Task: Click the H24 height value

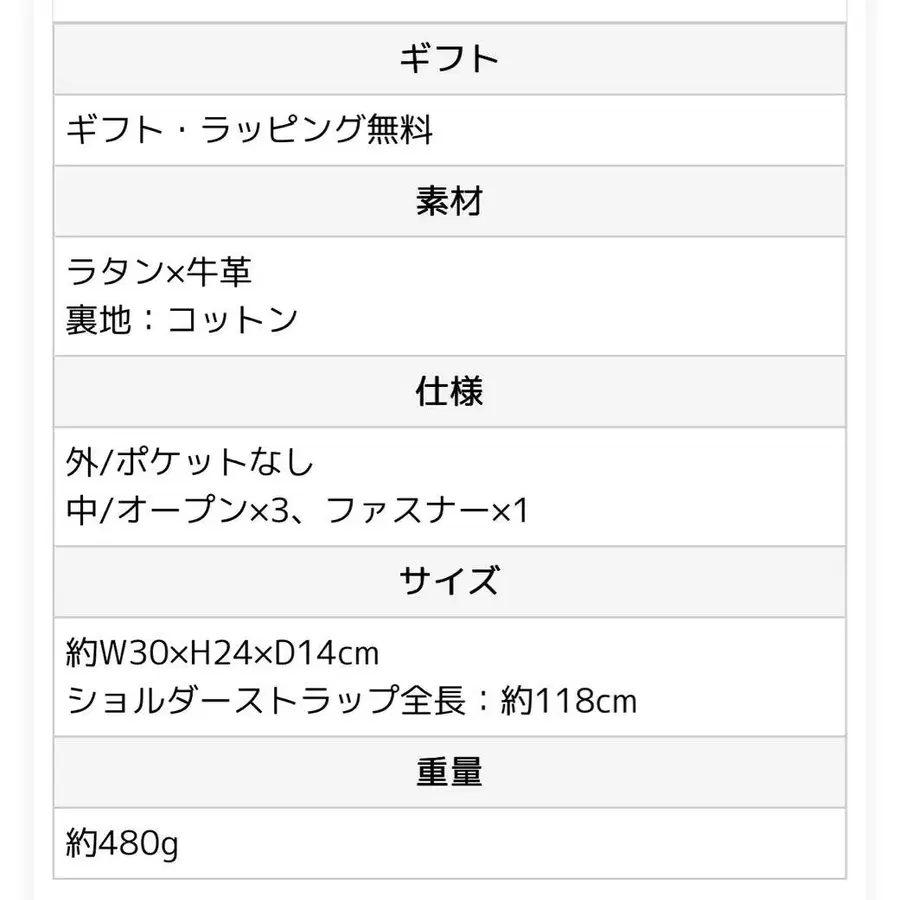Action: point(220,653)
